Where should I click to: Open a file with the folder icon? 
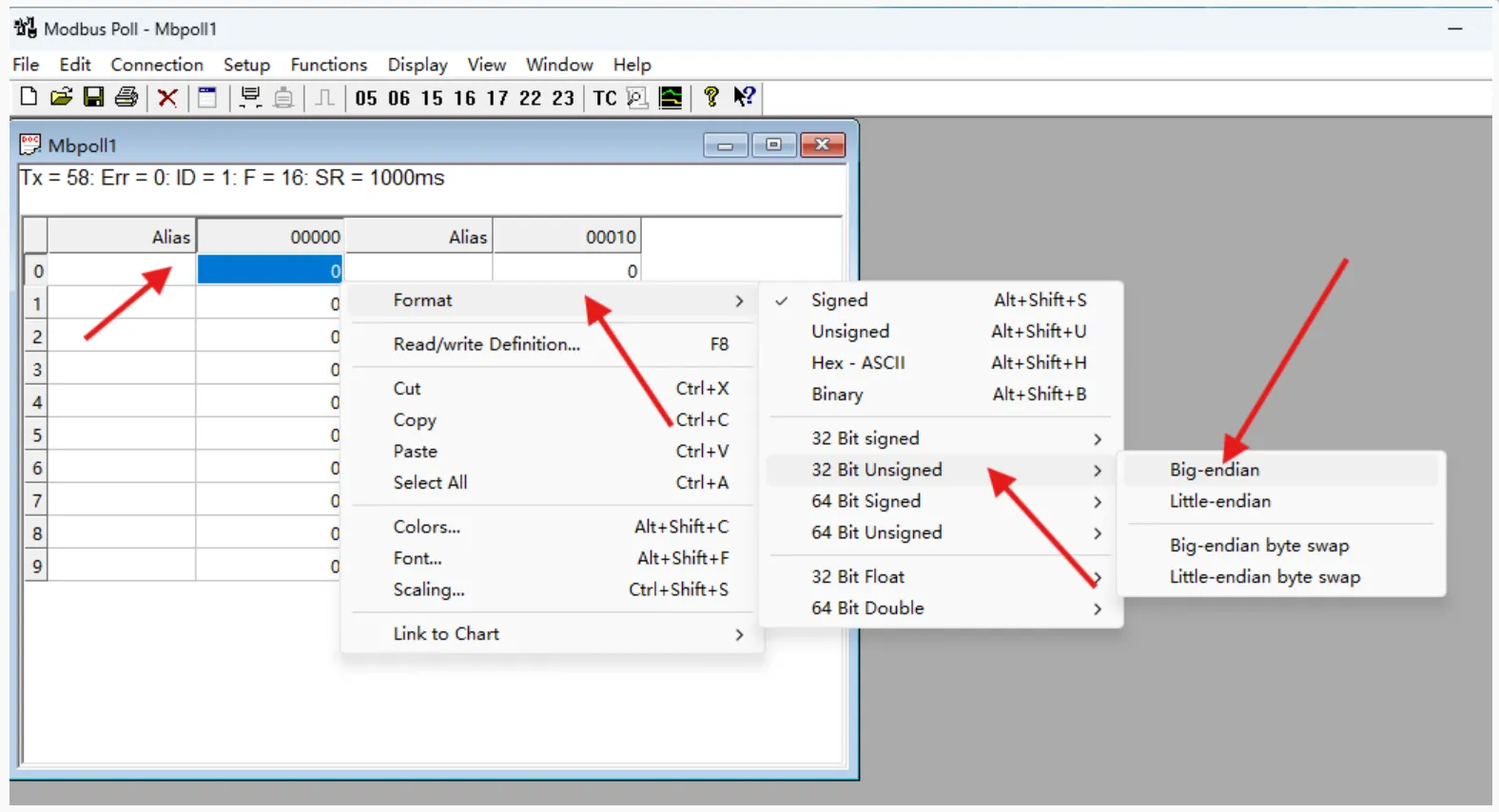(x=61, y=97)
